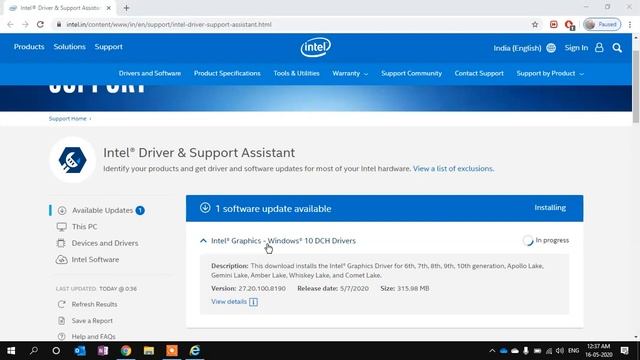Click the taskbar volume speaker icon
This screenshot has width=640, height=360.
coord(560,351)
